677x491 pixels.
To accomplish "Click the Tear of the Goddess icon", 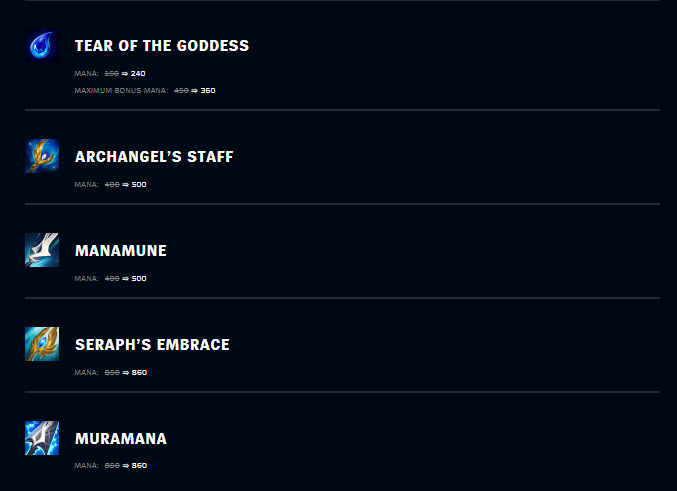I will (x=42, y=45).
